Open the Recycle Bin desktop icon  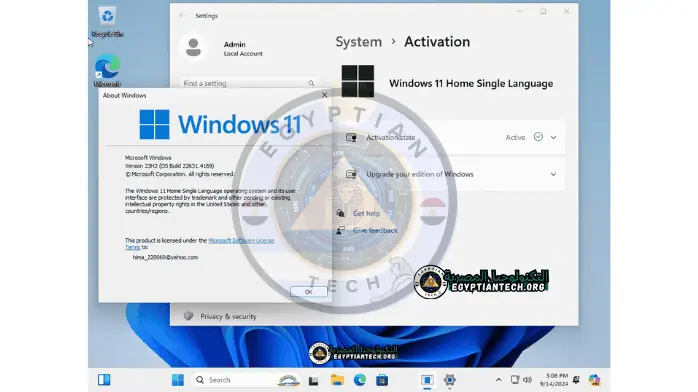[107, 21]
